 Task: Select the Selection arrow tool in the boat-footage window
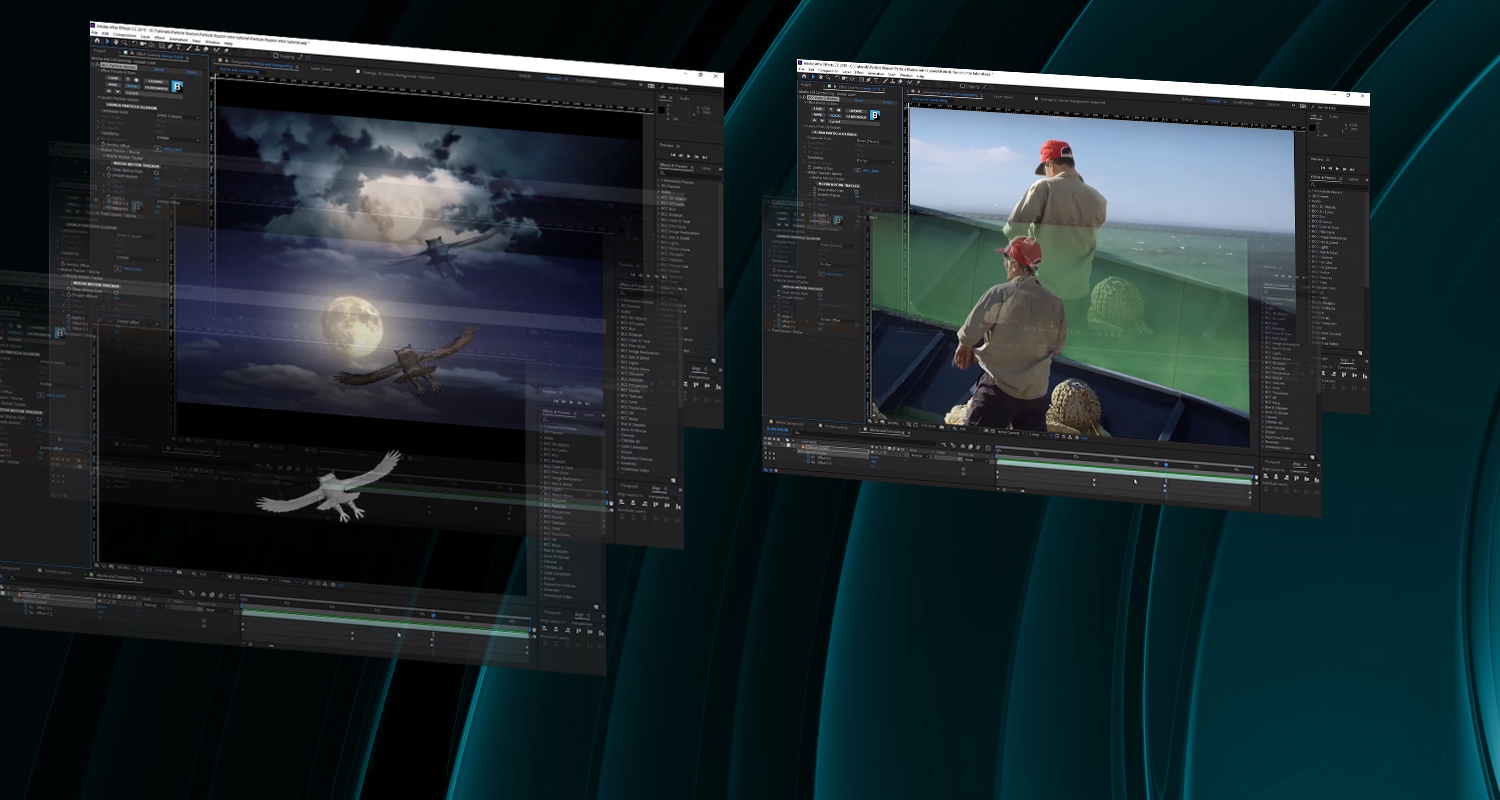tap(813, 77)
